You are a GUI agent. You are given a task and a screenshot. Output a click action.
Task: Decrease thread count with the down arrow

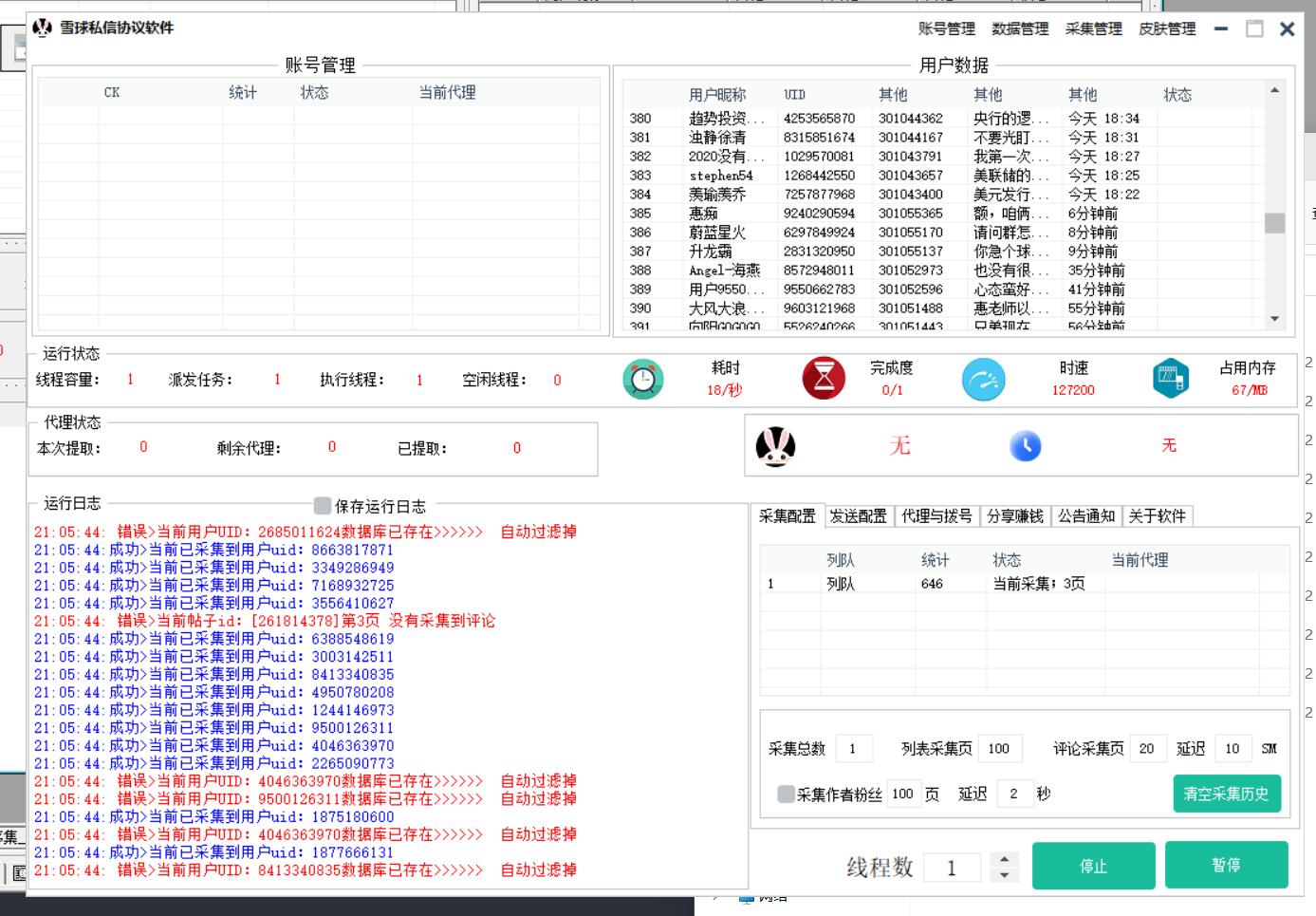[1004, 875]
